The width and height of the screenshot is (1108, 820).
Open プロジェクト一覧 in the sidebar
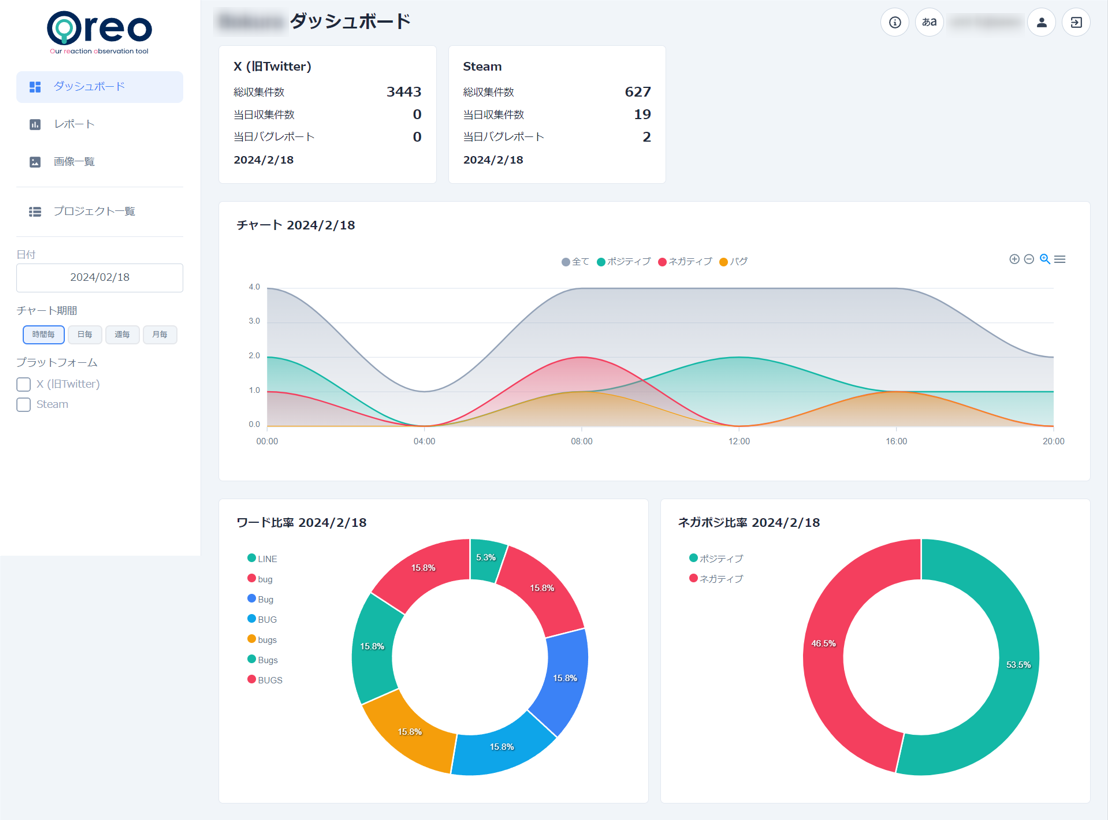click(93, 212)
